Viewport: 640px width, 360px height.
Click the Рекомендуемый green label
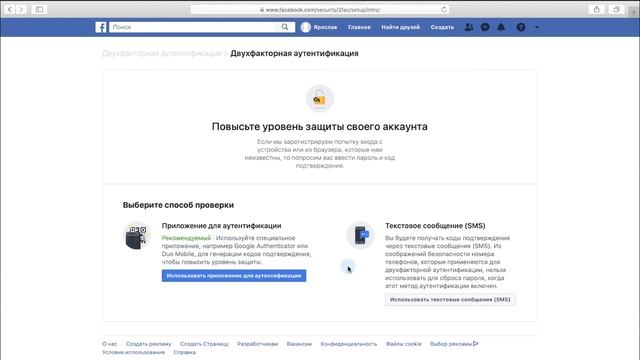pos(186,238)
